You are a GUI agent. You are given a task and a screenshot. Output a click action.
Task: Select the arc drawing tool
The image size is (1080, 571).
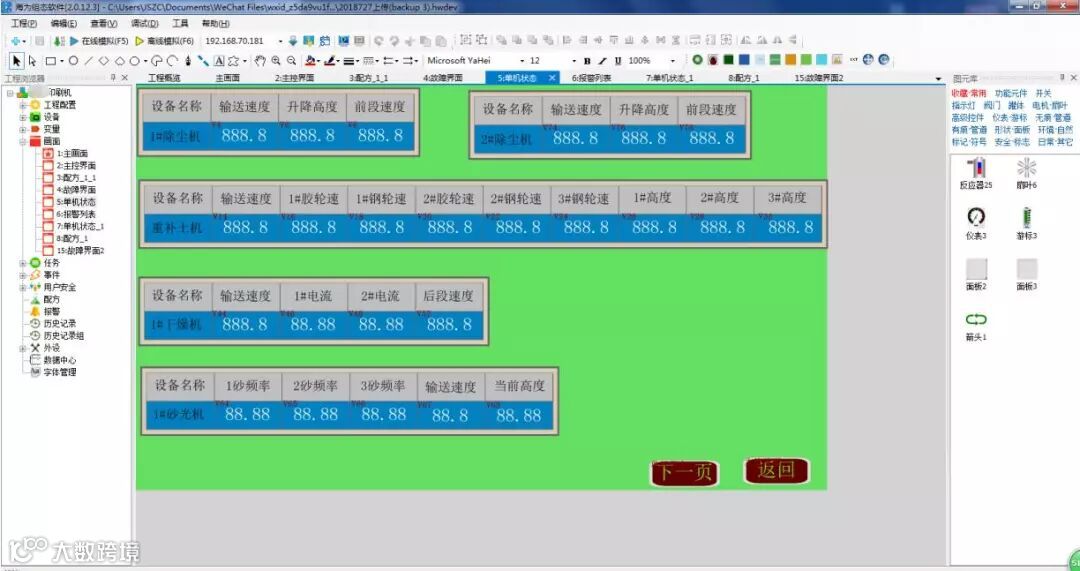[172, 61]
